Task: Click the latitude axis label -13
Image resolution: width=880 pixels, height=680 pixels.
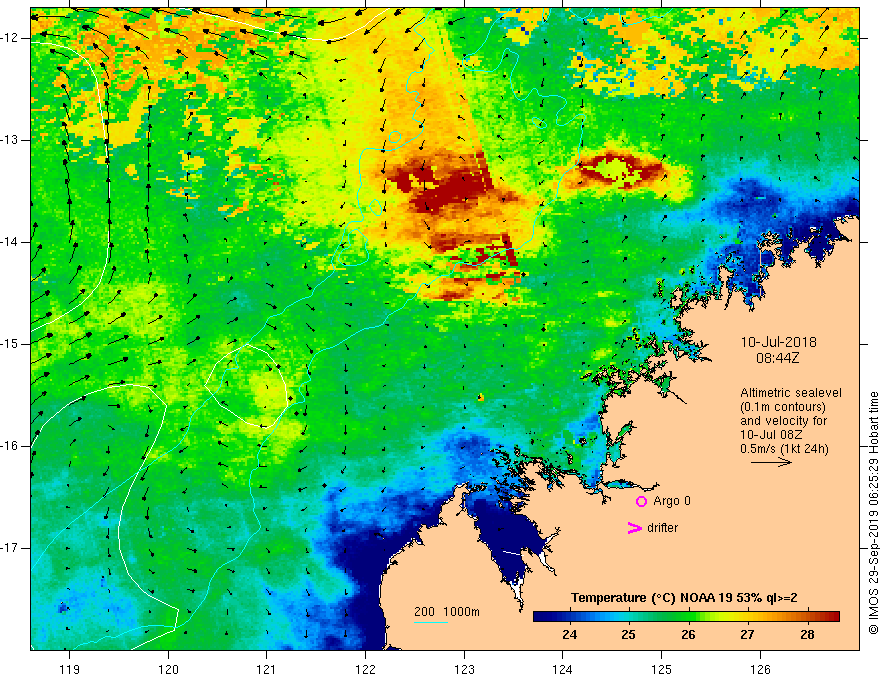Action: tap(11, 140)
